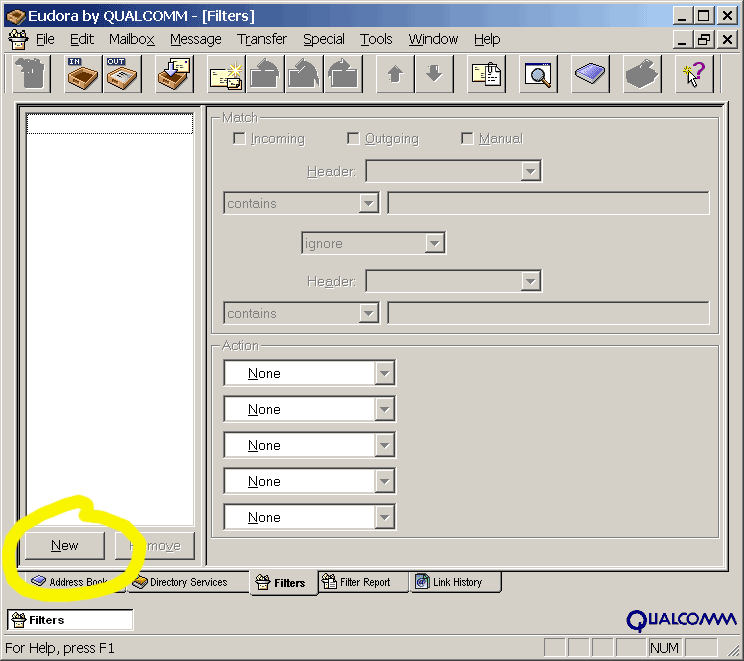Click the up arrow toolbar icon

click(395, 74)
